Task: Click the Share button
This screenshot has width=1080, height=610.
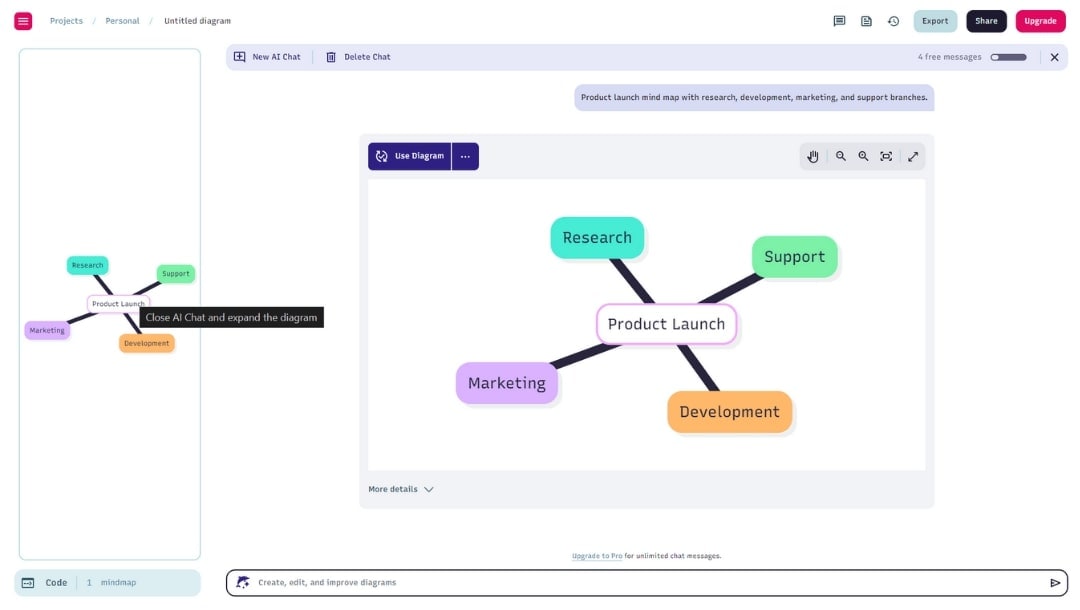Action: tap(986, 21)
